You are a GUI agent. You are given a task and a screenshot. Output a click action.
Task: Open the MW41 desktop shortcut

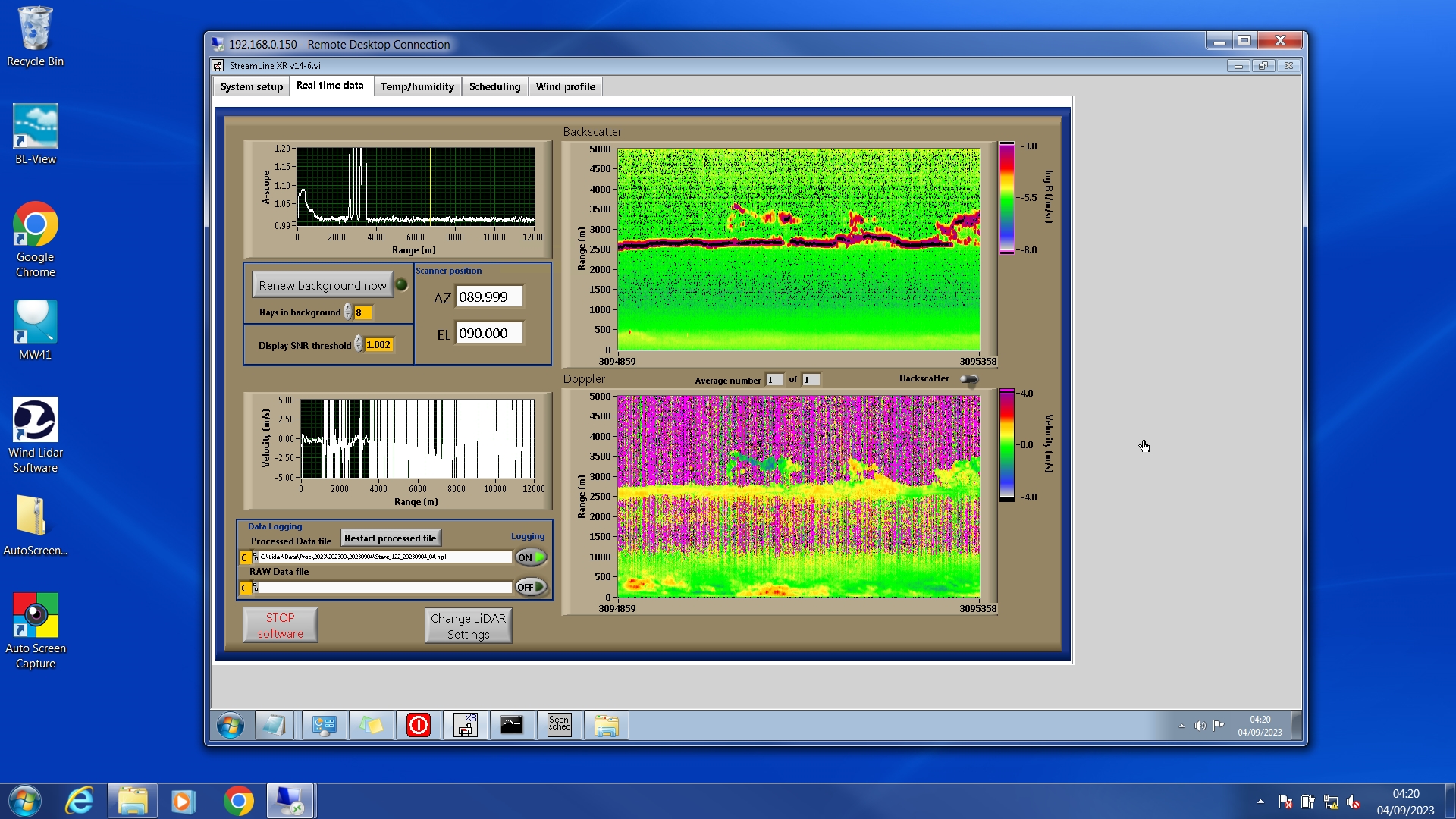point(35,330)
